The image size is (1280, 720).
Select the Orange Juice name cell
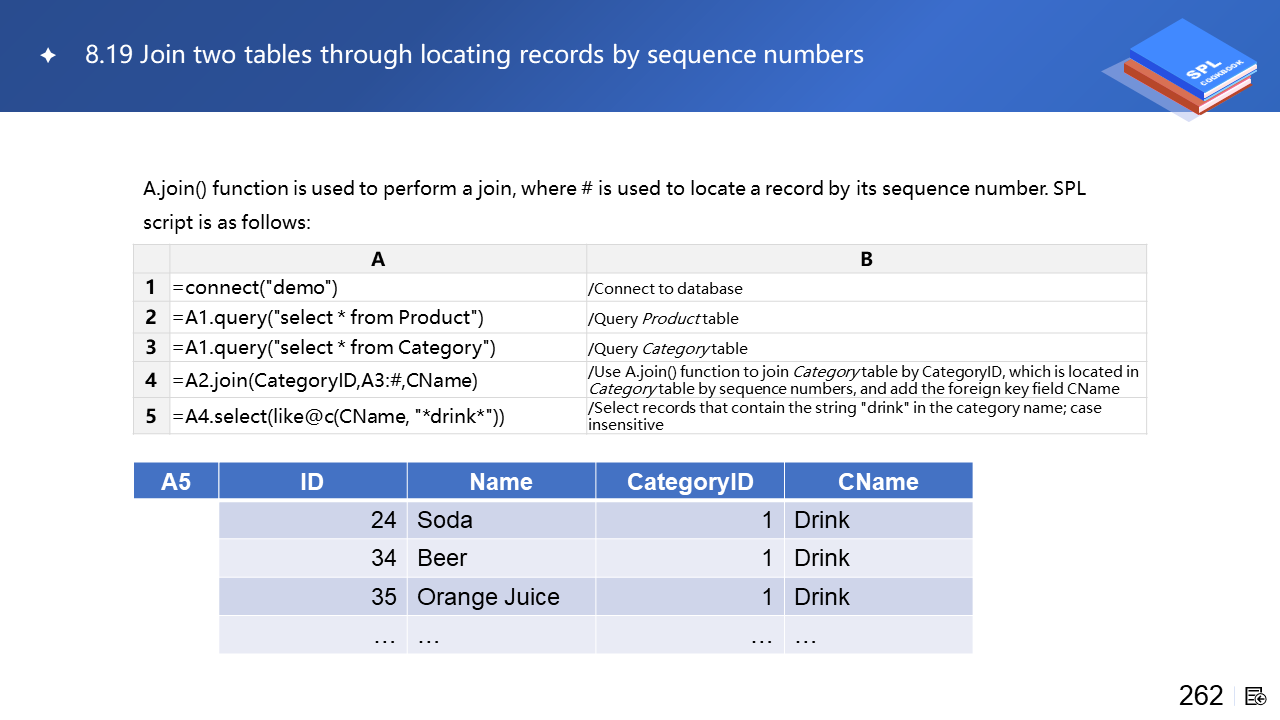coord(500,597)
